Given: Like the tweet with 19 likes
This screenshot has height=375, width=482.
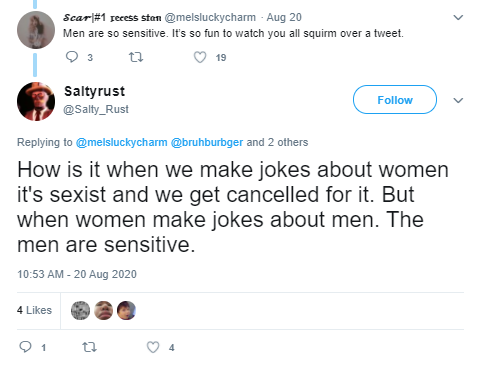Looking at the screenshot, I should (x=200, y=57).
